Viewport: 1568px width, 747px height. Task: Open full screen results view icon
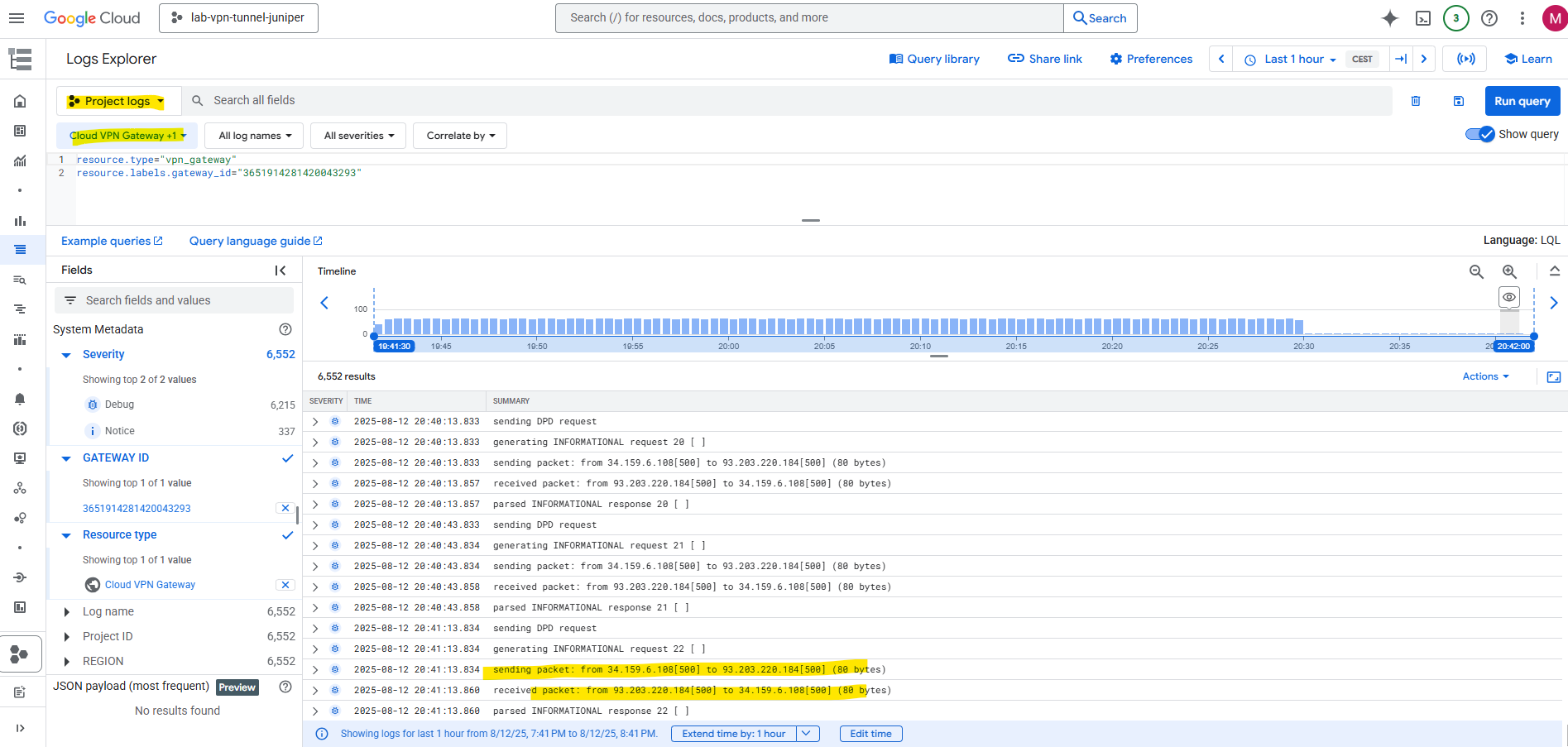[1554, 377]
